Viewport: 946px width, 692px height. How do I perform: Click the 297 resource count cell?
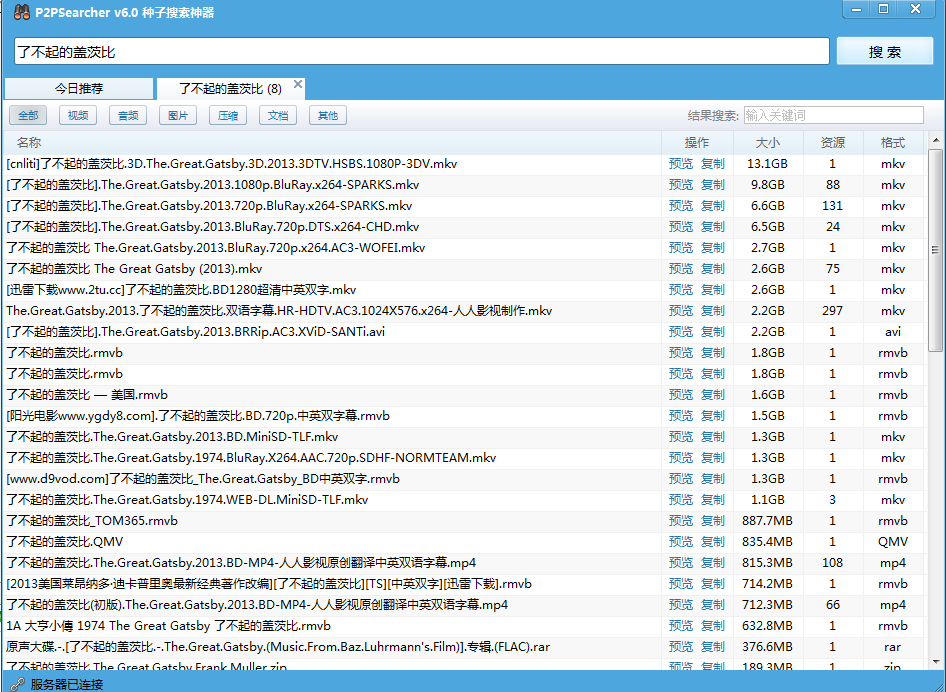click(833, 311)
